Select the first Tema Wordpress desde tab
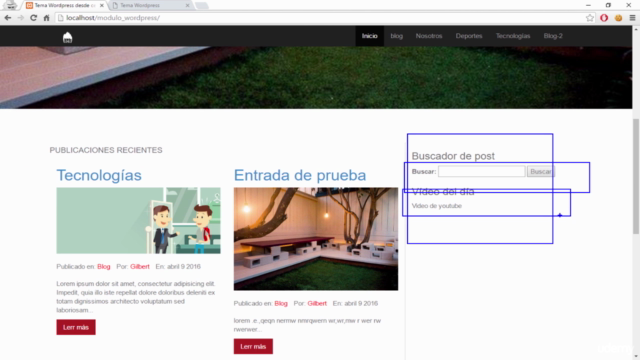640x360 pixels. (x=63, y=5)
